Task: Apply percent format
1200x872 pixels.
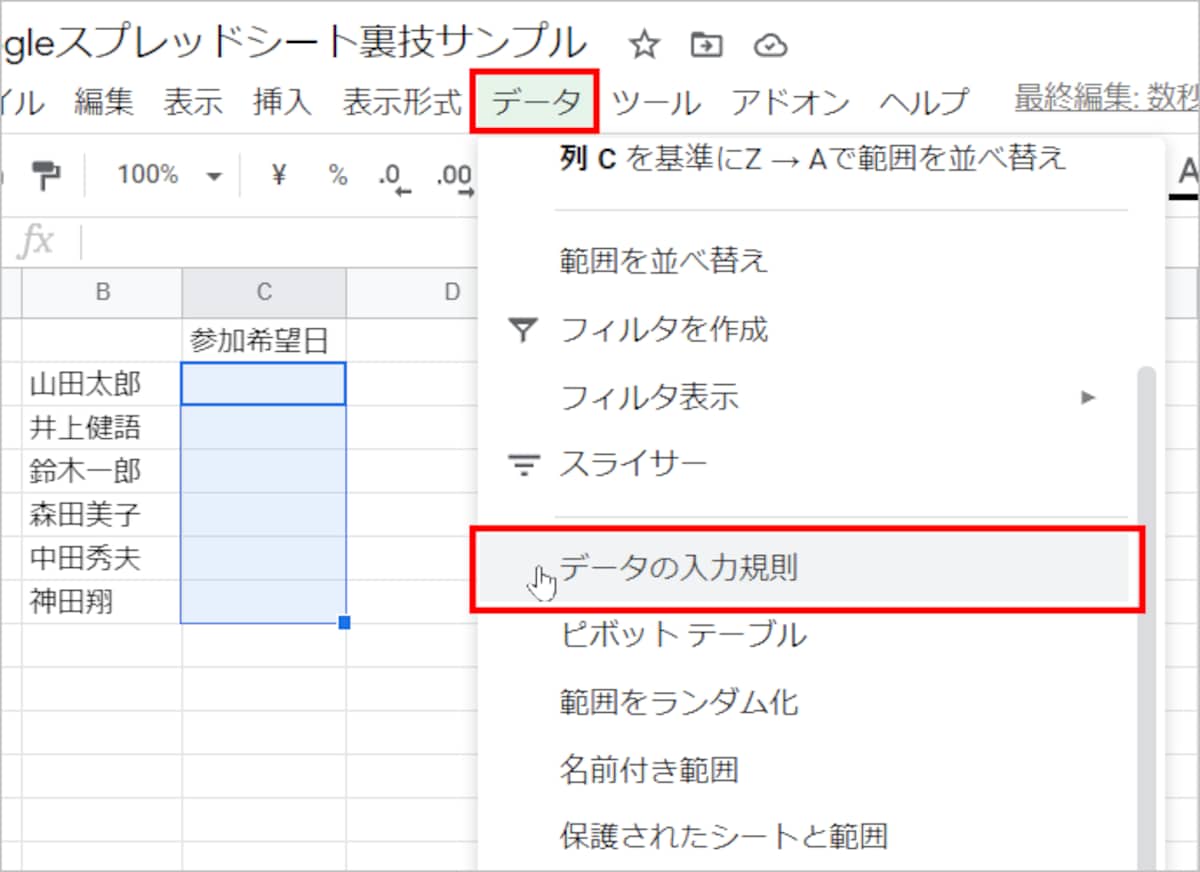Action: click(338, 175)
